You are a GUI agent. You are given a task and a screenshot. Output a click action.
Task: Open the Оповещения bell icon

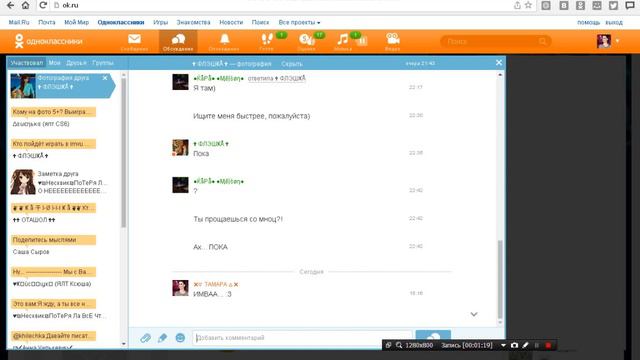[x=224, y=39]
